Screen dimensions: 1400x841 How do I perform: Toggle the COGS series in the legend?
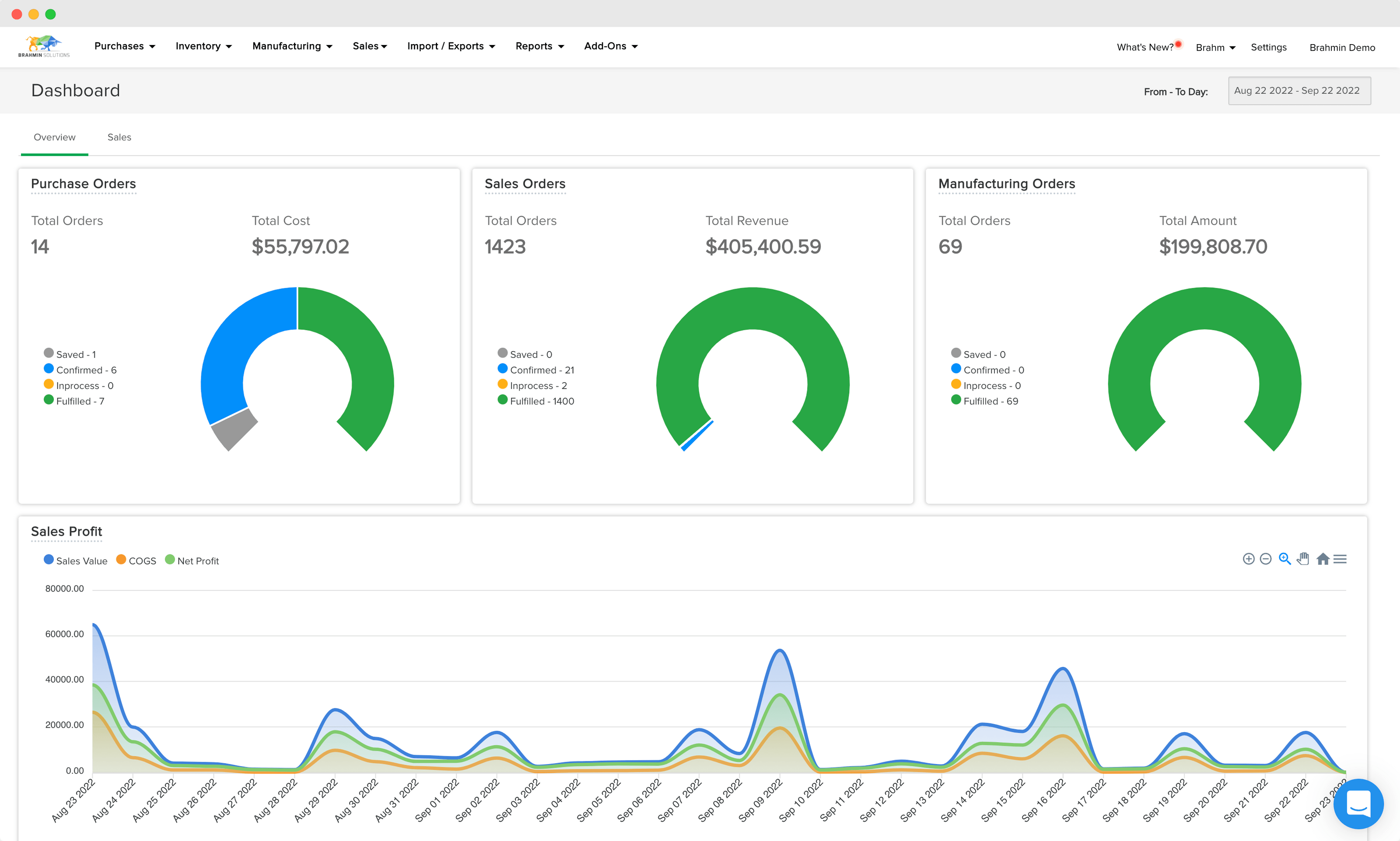pos(136,561)
